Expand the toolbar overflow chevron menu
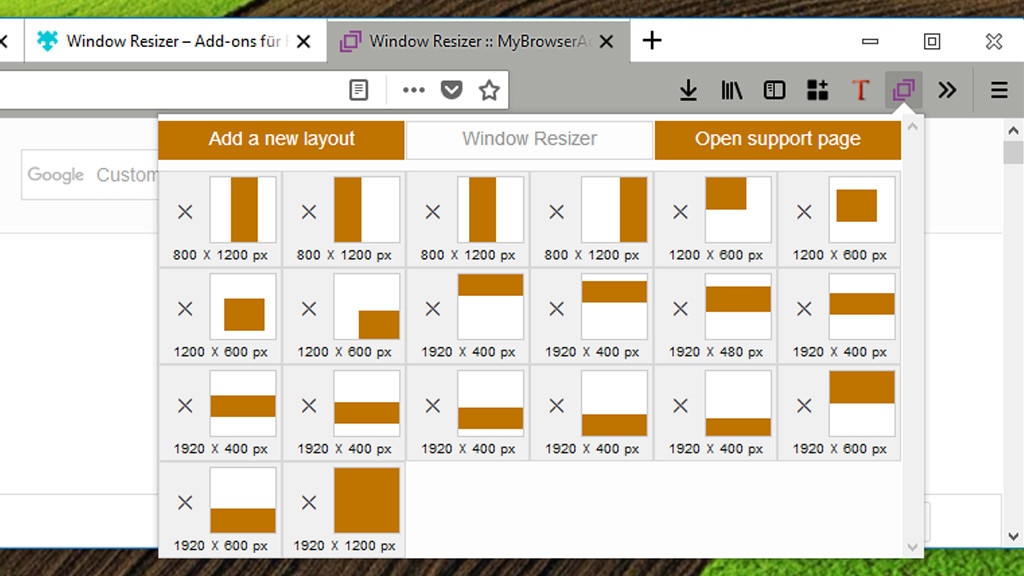 947,90
